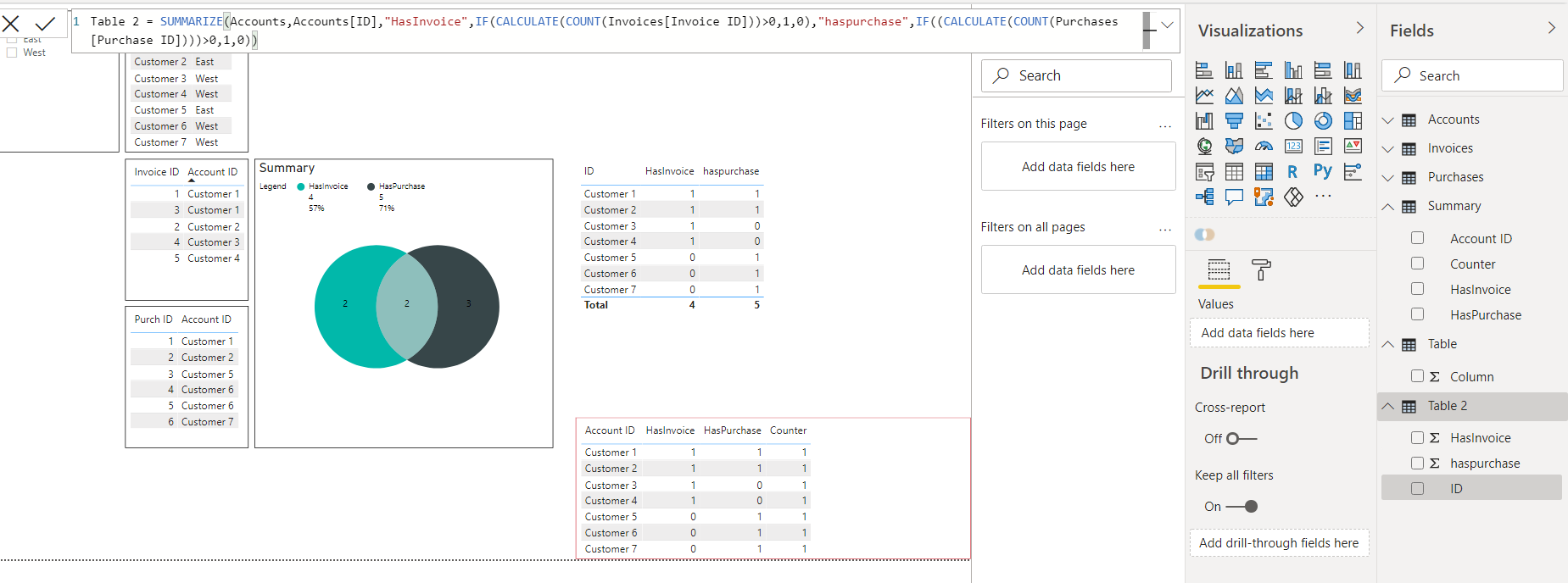Viewport: 1568px width, 583px height.
Task: Collapse the Visualizations pane with its chevron
Action: click(x=1360, y=28)
